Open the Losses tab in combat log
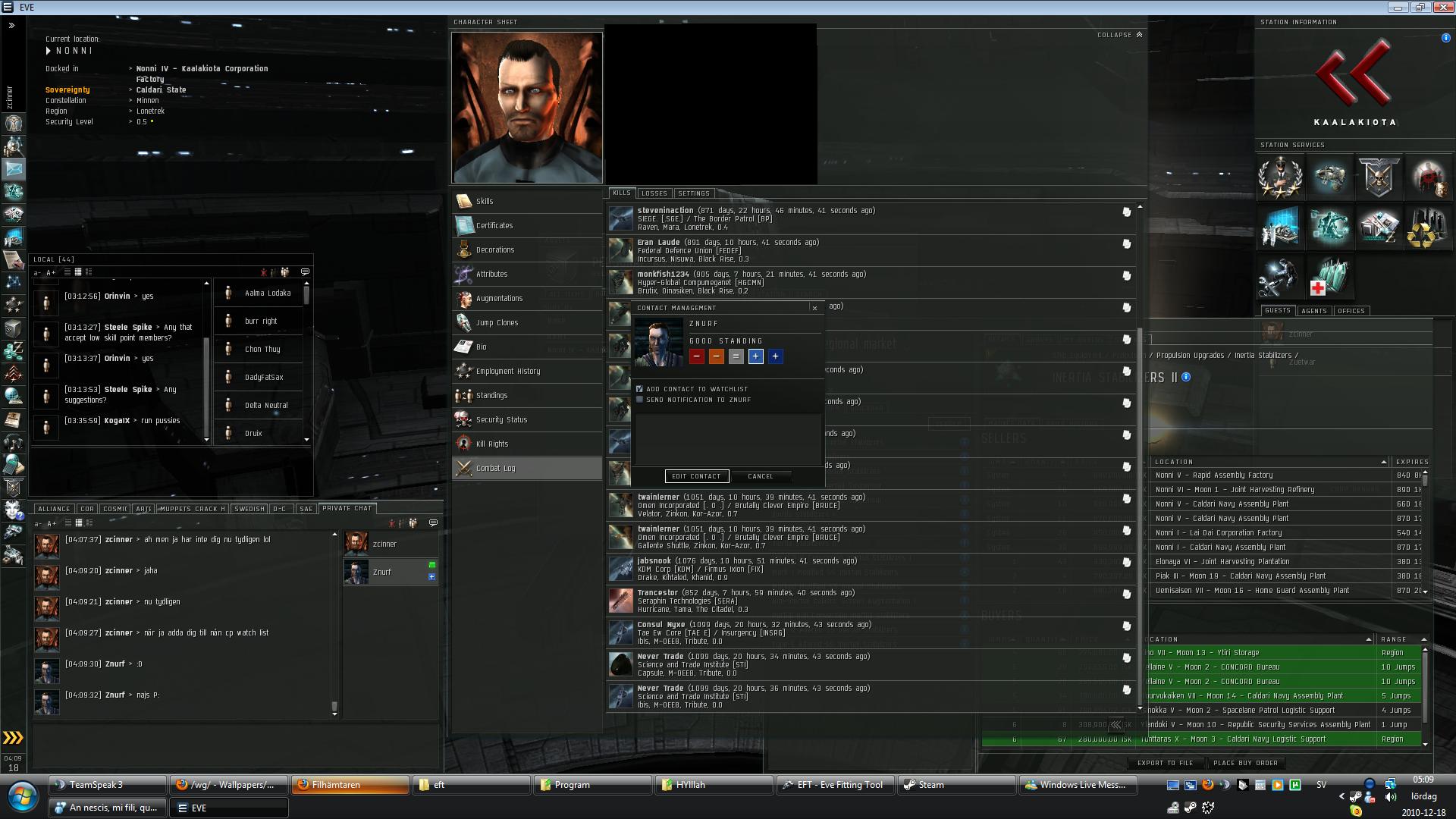 click(x=654, y=193)
